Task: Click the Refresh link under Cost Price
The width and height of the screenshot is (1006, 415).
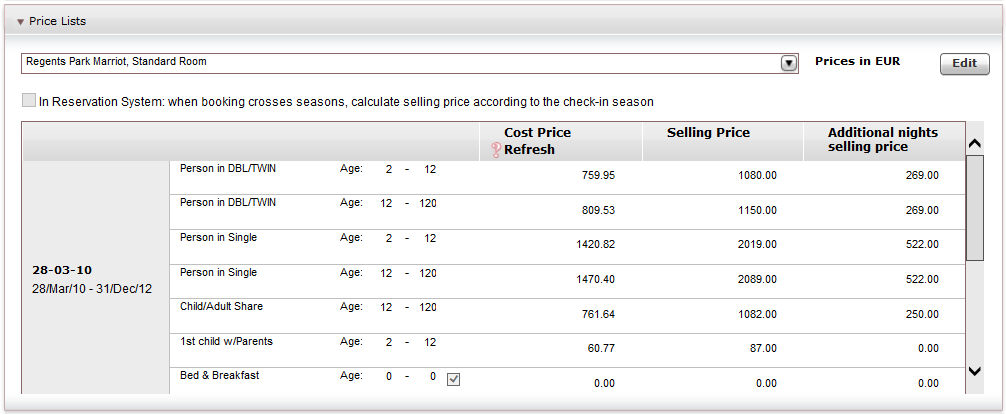Action: tap(529, 149)
